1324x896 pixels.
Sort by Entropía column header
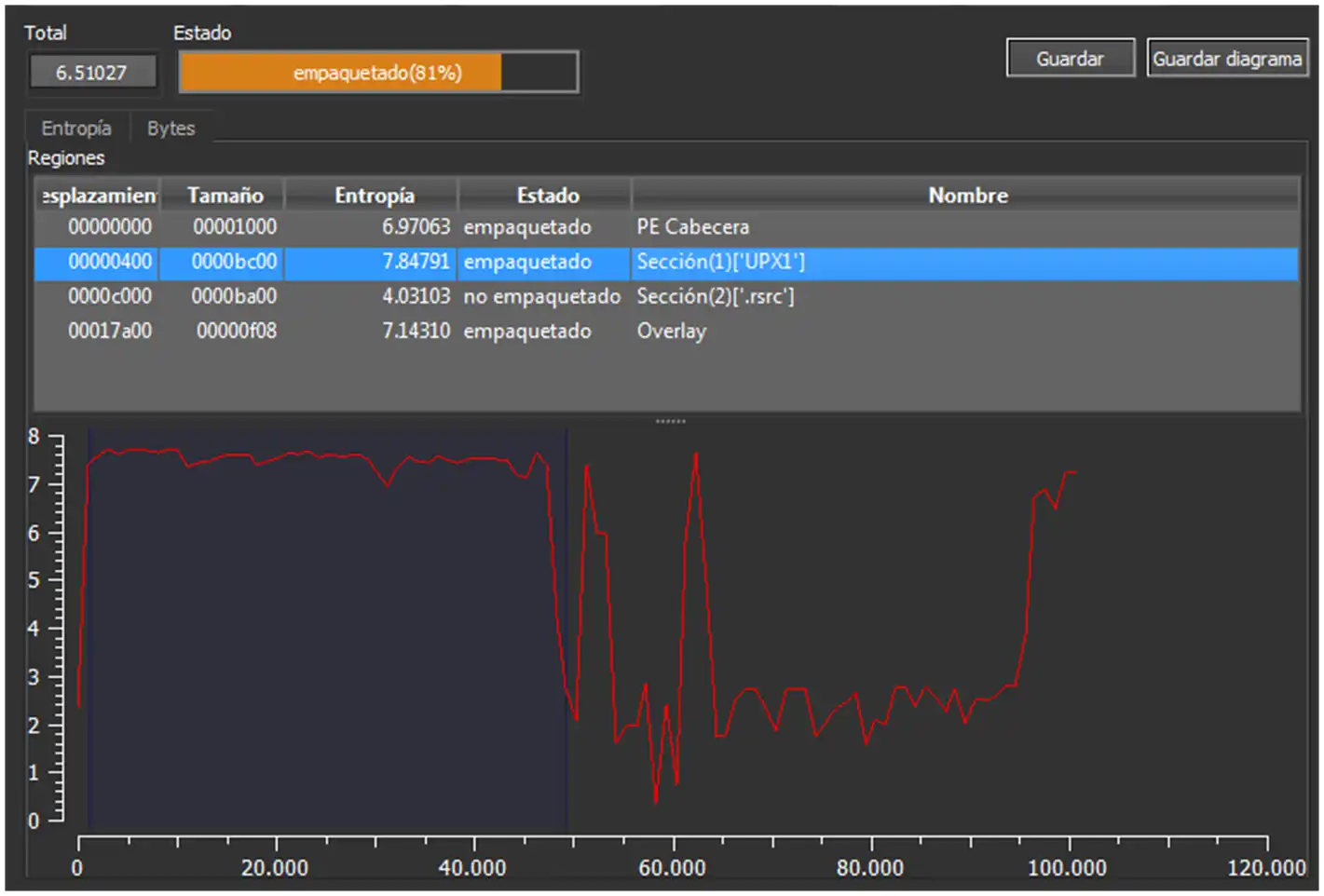point(373,196)
